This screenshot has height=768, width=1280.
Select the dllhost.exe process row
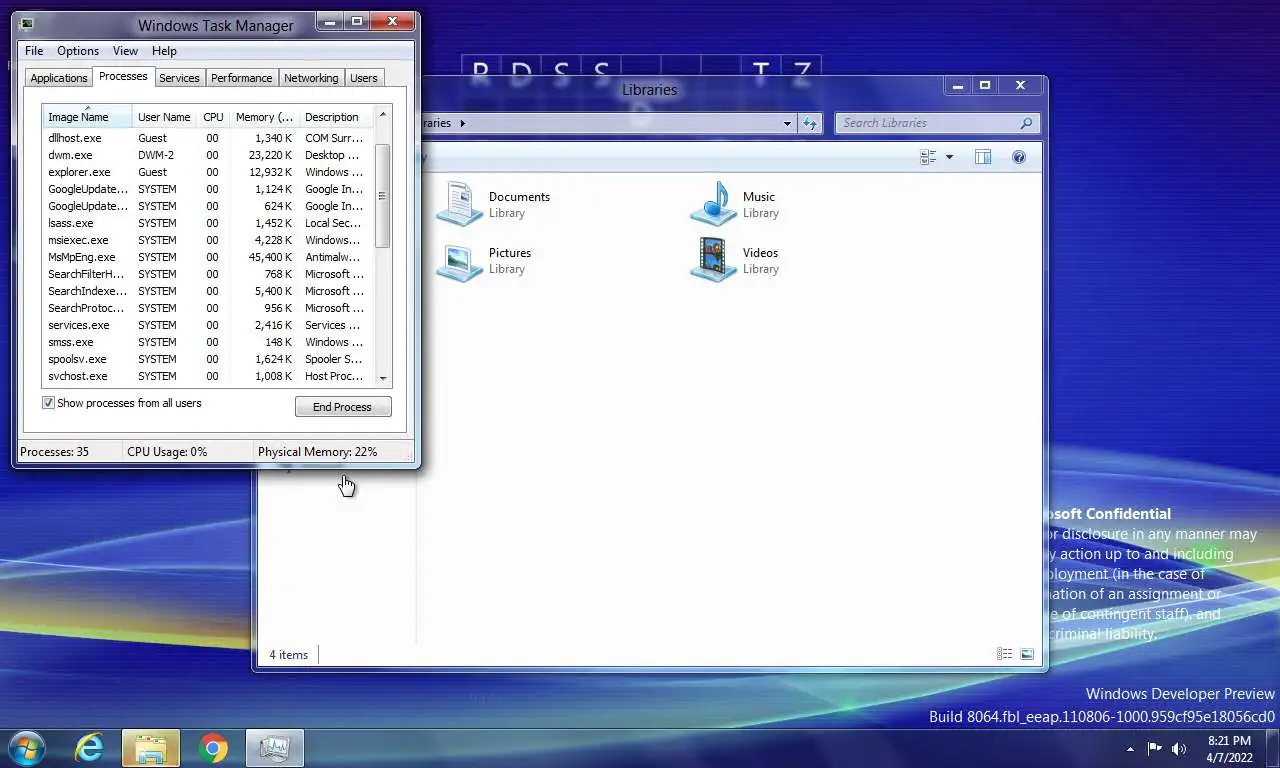(208, 138)
